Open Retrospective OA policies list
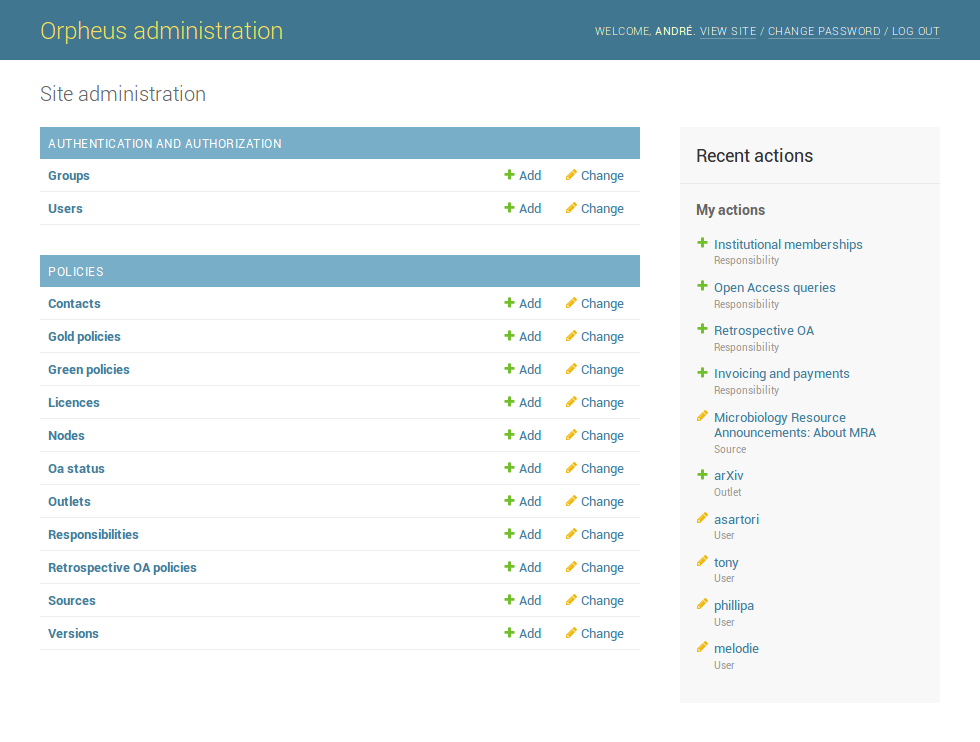 coord(122,568)
